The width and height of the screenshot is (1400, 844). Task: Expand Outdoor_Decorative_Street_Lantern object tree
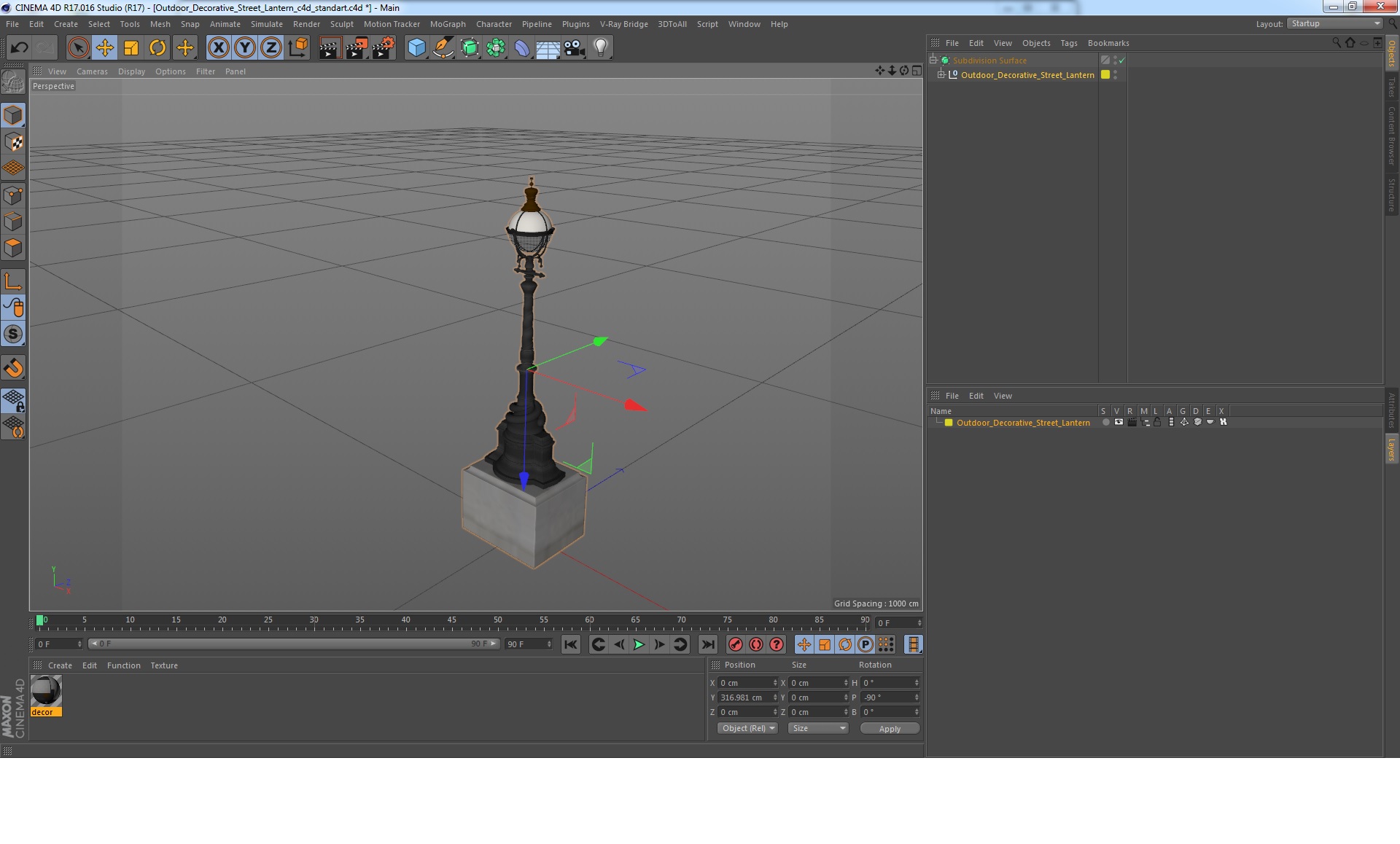(x=941, y=74)
